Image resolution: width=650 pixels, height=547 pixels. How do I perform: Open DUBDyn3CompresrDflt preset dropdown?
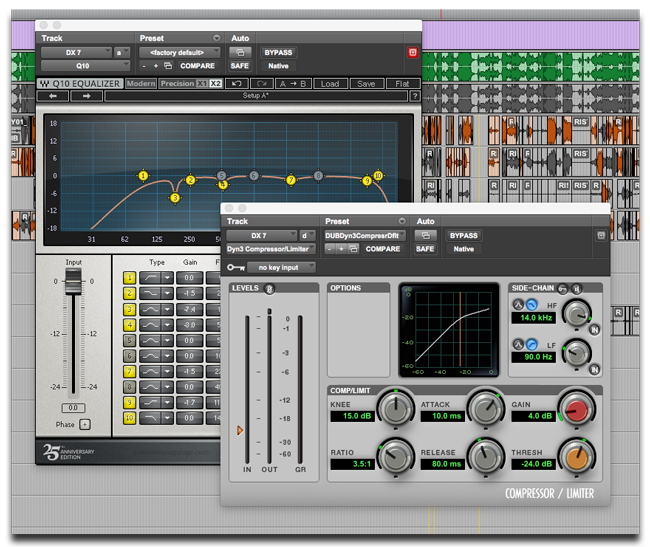click(x=365, y=236)
